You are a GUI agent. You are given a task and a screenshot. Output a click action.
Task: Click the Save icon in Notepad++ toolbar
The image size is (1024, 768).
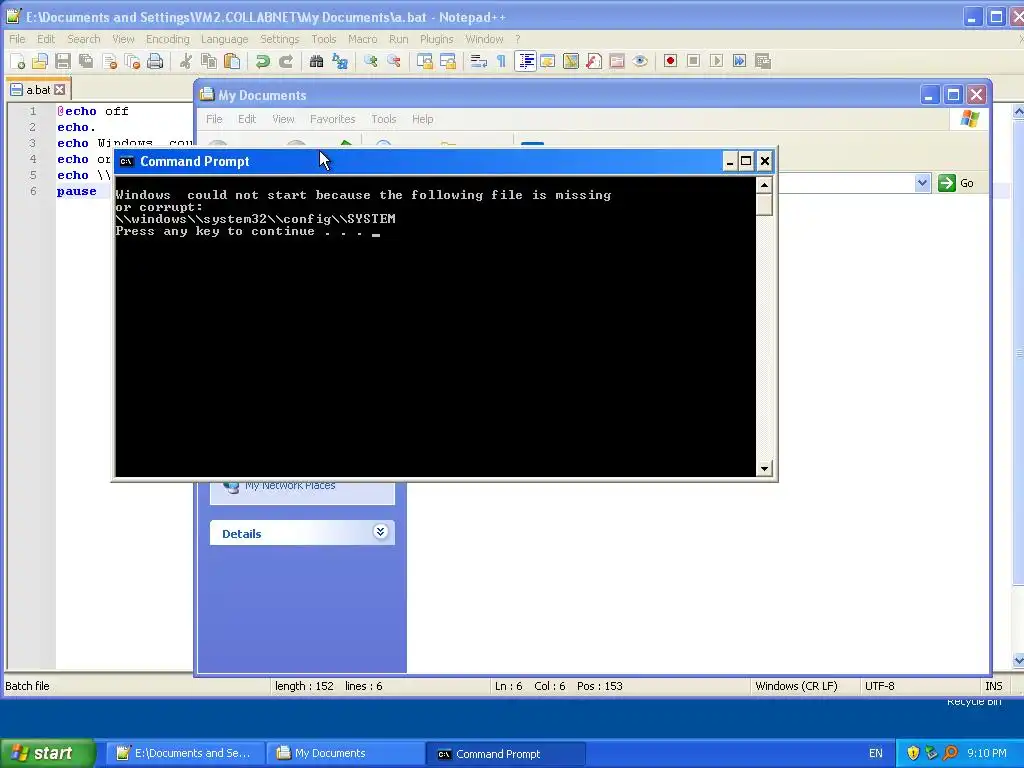coord(63,61)
